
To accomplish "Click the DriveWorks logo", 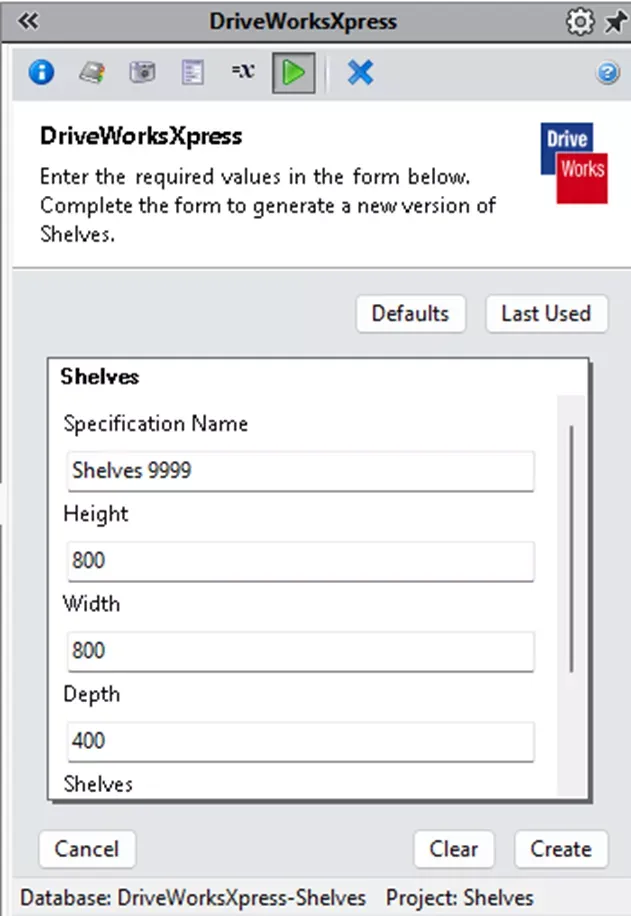I will [x=574, y=163].
